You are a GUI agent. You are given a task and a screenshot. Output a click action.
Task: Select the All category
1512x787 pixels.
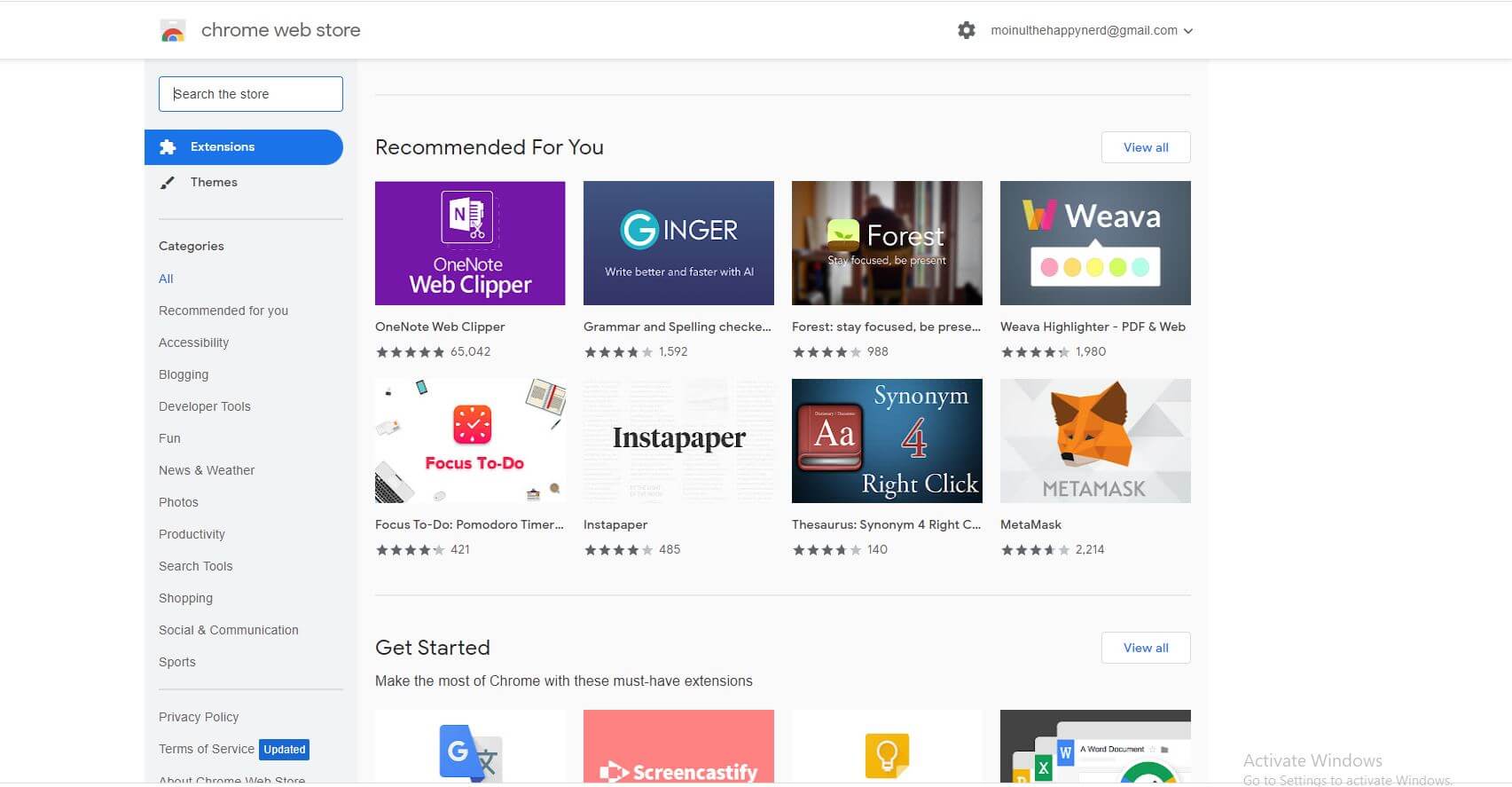point(166,279)
